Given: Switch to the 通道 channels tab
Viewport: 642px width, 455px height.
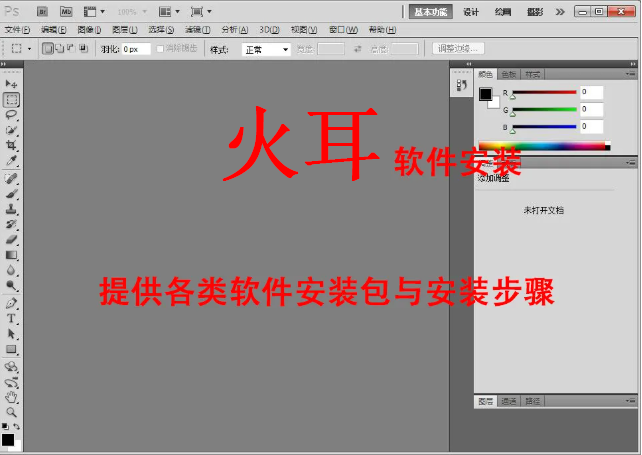Looking at the screenshot, I should 509,401.
